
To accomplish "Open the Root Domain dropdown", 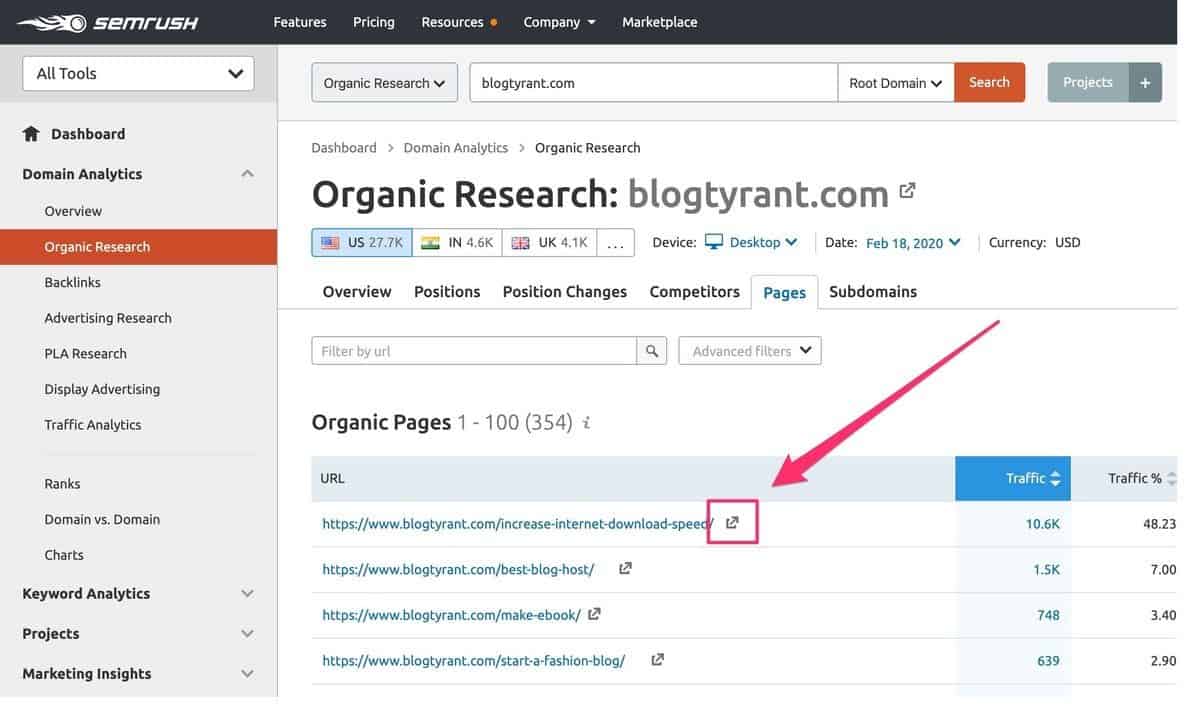I will click(896, 83).
